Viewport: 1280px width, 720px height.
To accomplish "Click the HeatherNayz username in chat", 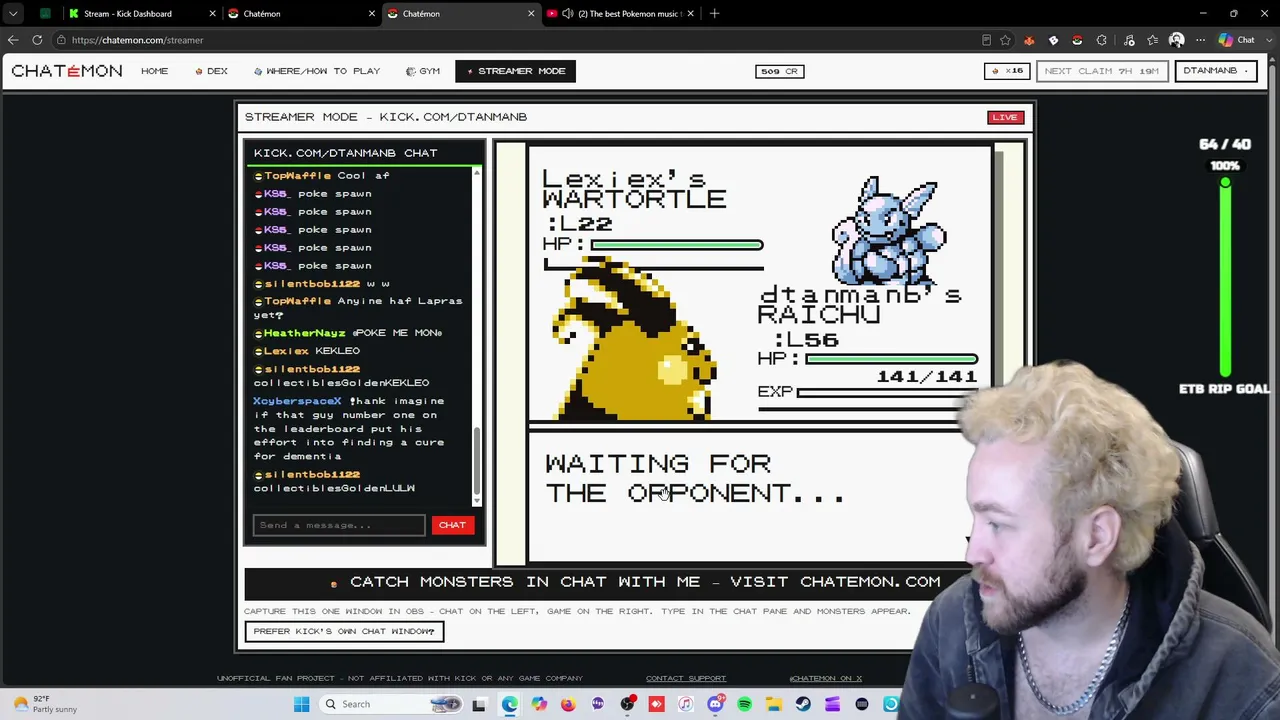I will point(305,333).
